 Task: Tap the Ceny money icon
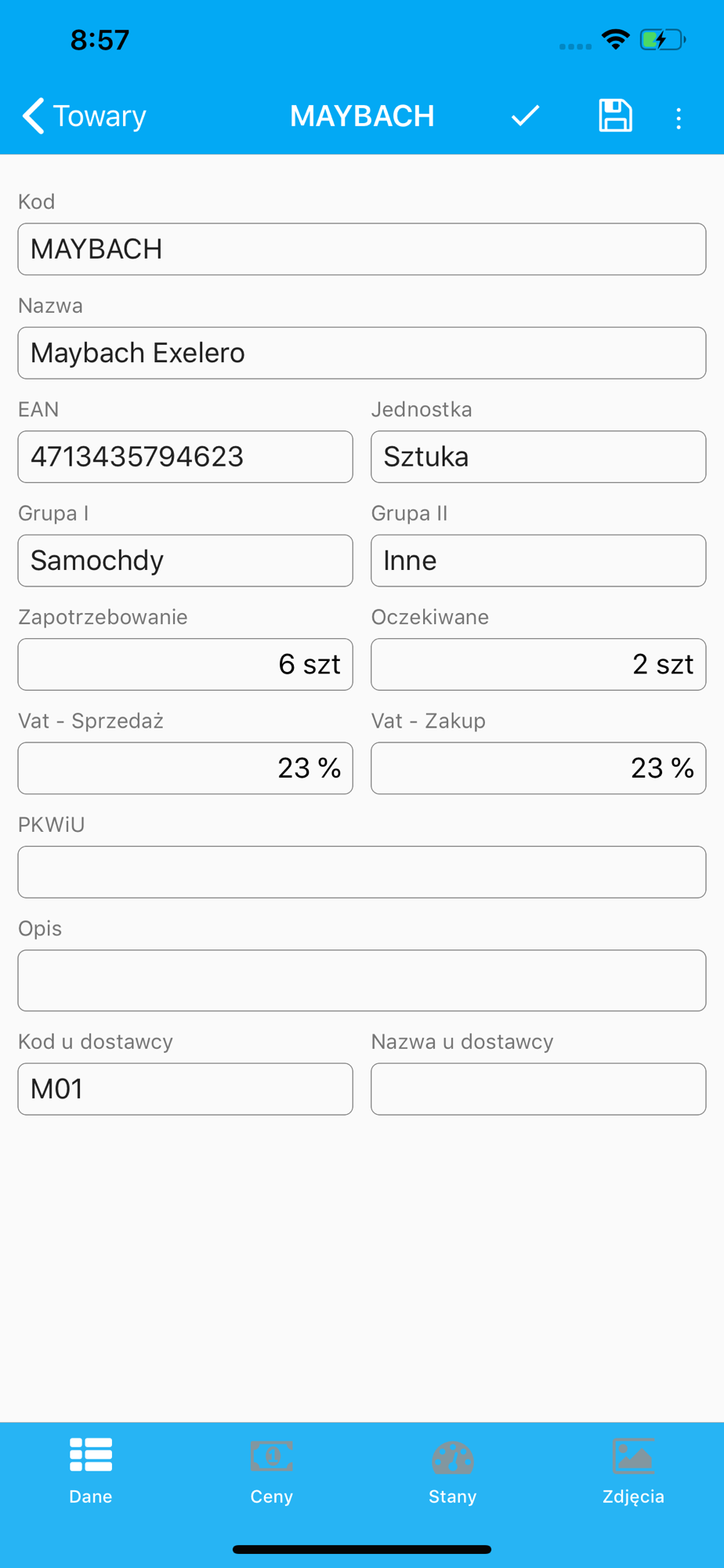272,1456
